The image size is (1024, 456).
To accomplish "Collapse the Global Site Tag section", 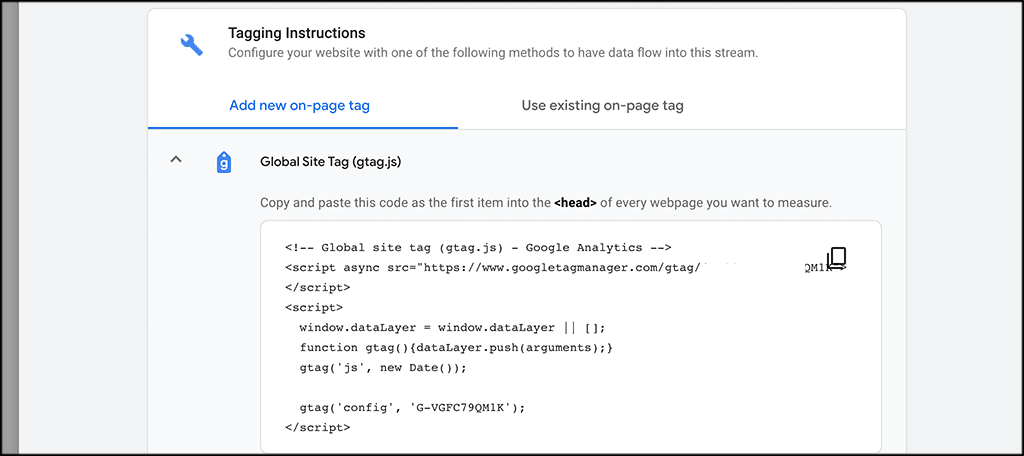I will point(176,159).
